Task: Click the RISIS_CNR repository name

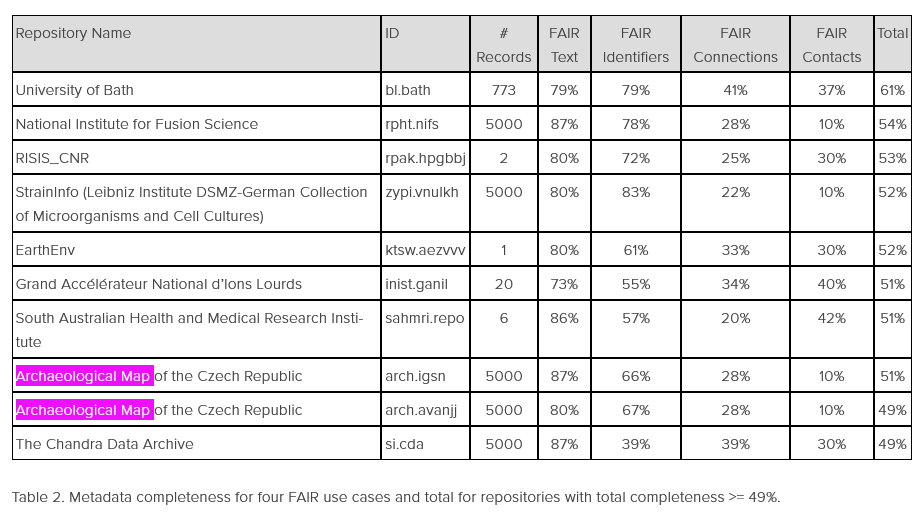Action: coord(52,158)
